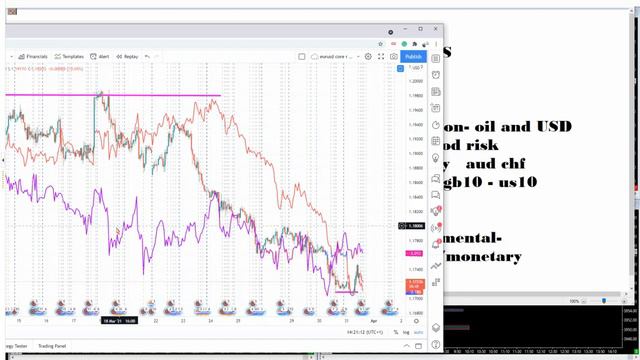Open chart settings gear in top toolbar

(x=368, y=56)
